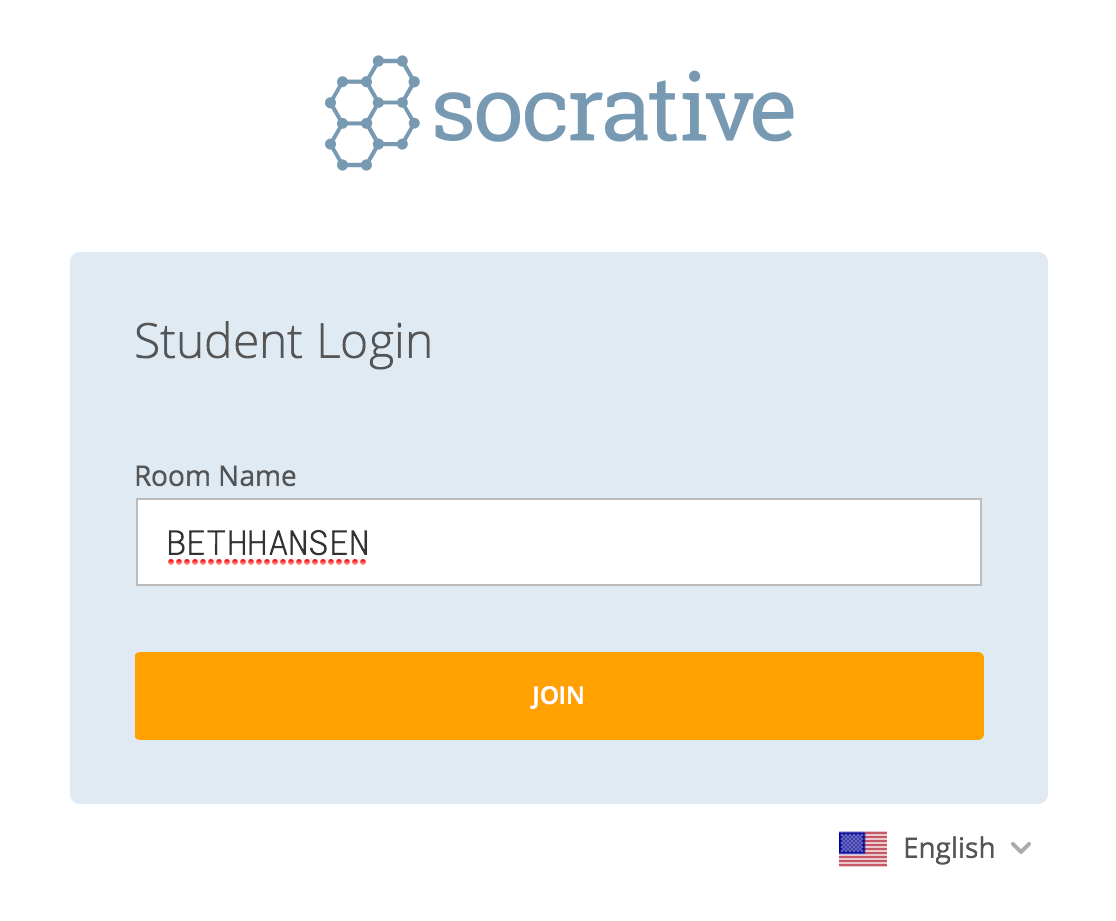Click the English label beside the flag

[949, 848]
